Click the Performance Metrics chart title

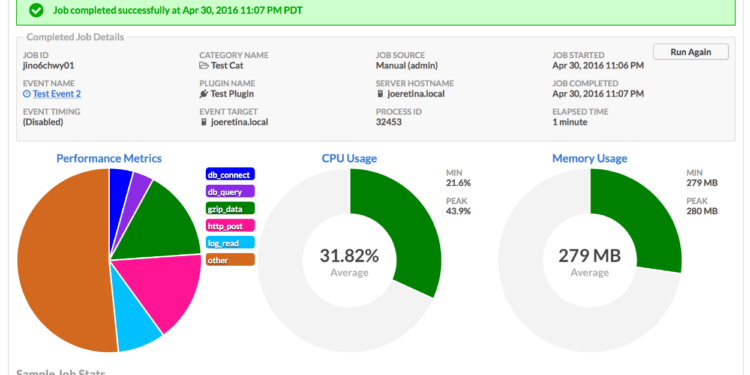[109, 158]
